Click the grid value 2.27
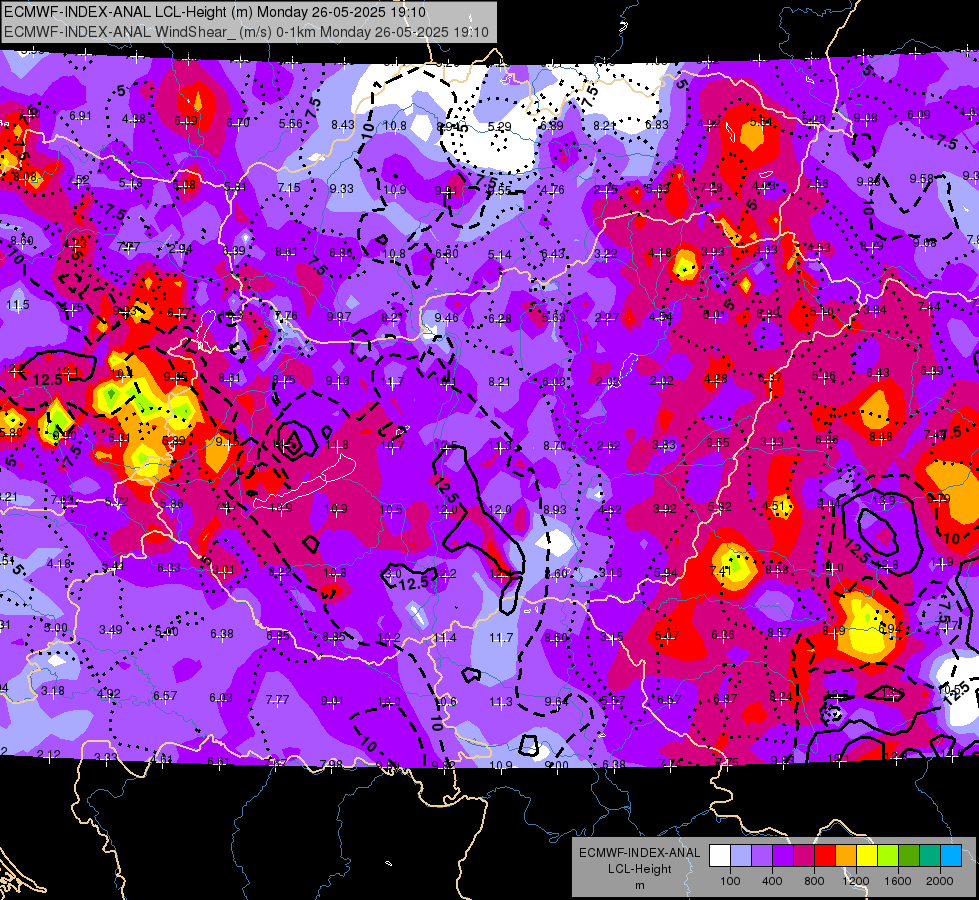Image resolution: width=979 pixels, height=900 pixels. point(607,318)
